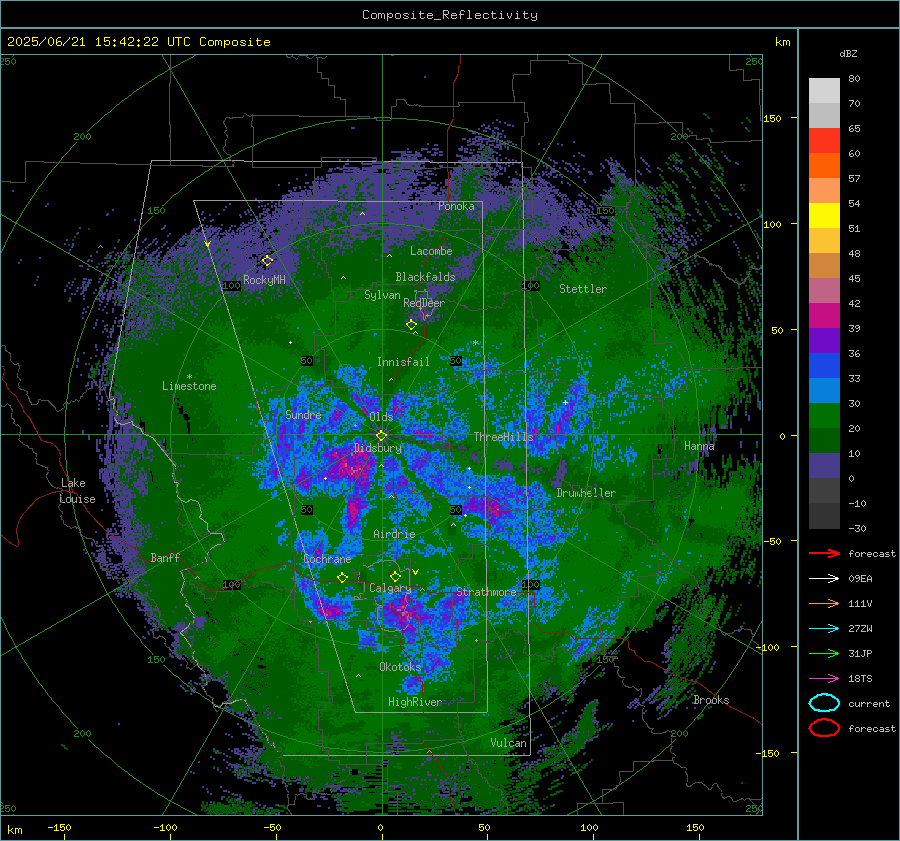Click the Olds city label
This screenshot has width=900, height=841.
coord(381,417)
